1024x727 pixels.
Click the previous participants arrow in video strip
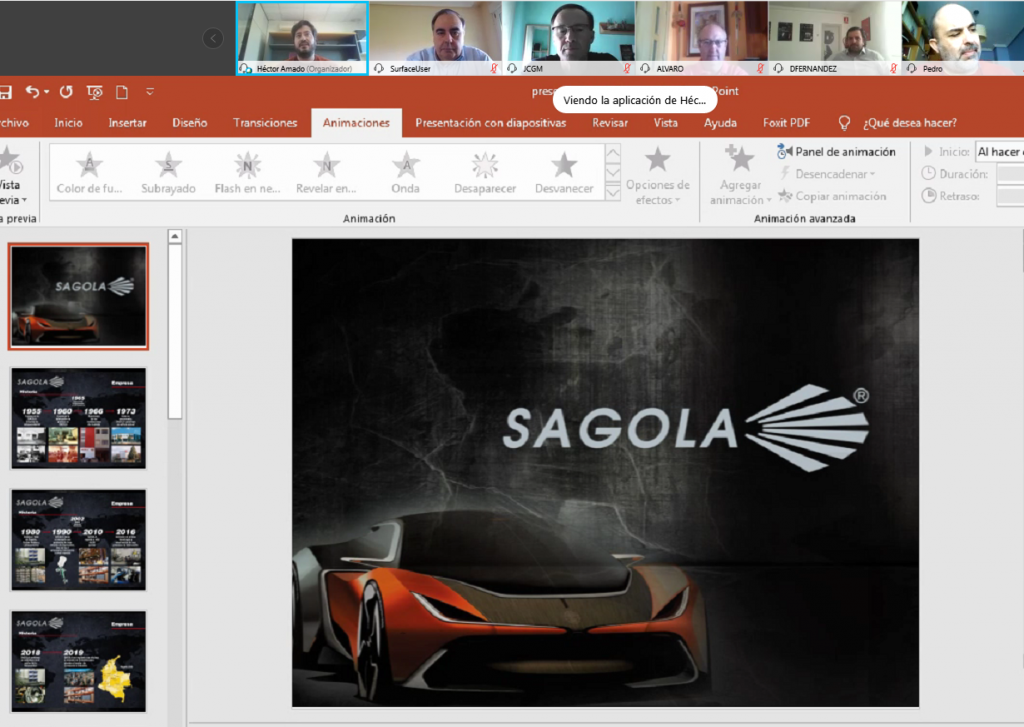coord(213,38)
